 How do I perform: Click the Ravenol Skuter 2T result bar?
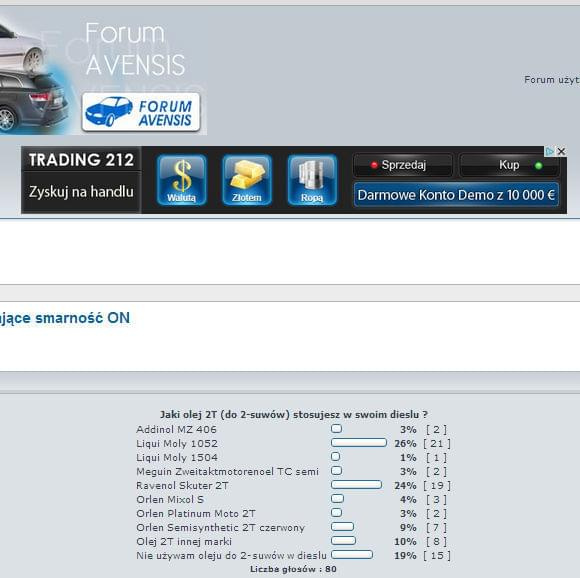click(x=356, y=484)
